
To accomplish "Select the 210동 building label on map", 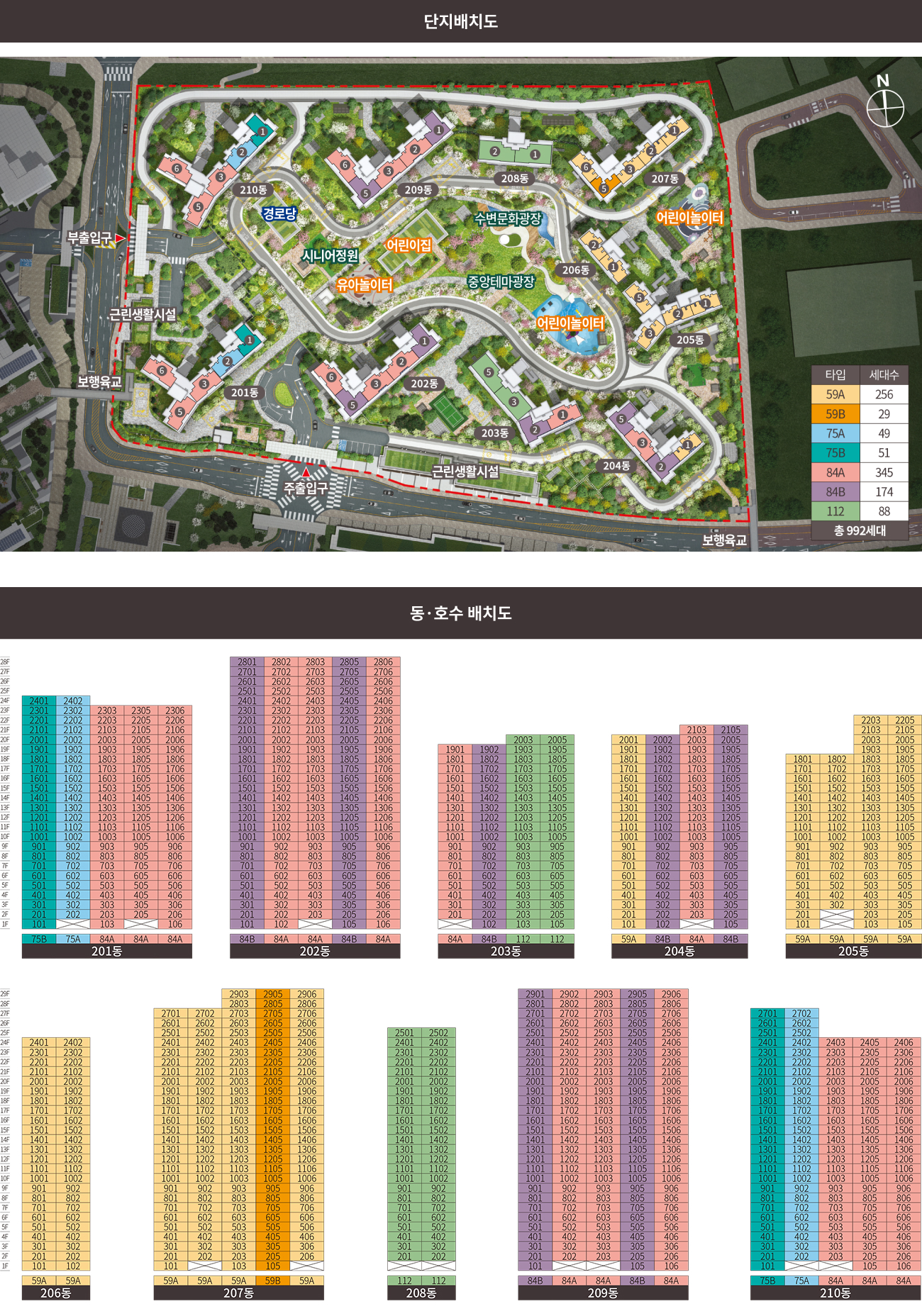I will click(252, 190).
